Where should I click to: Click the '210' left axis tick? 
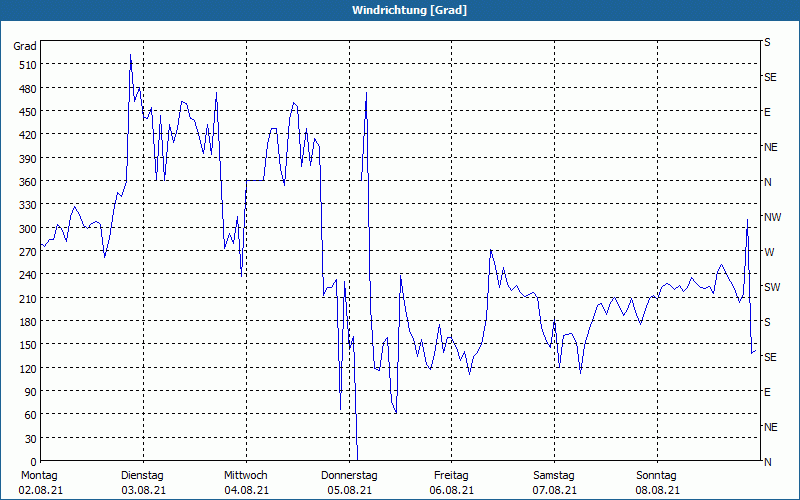click(28, 298)
